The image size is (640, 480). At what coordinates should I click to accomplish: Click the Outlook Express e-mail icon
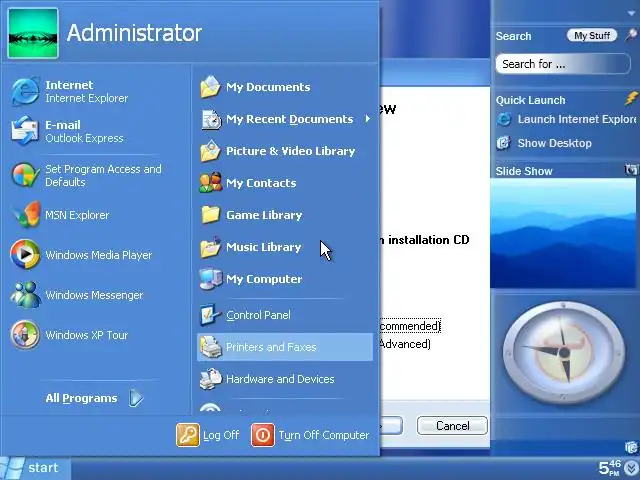(x=25, y=131)
